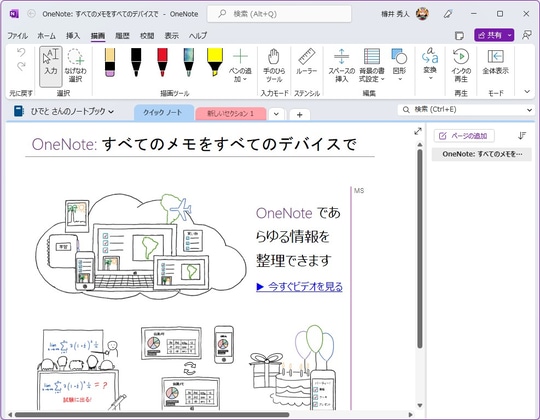Switch to the 挿入 tab

click(x=73, y=35)
